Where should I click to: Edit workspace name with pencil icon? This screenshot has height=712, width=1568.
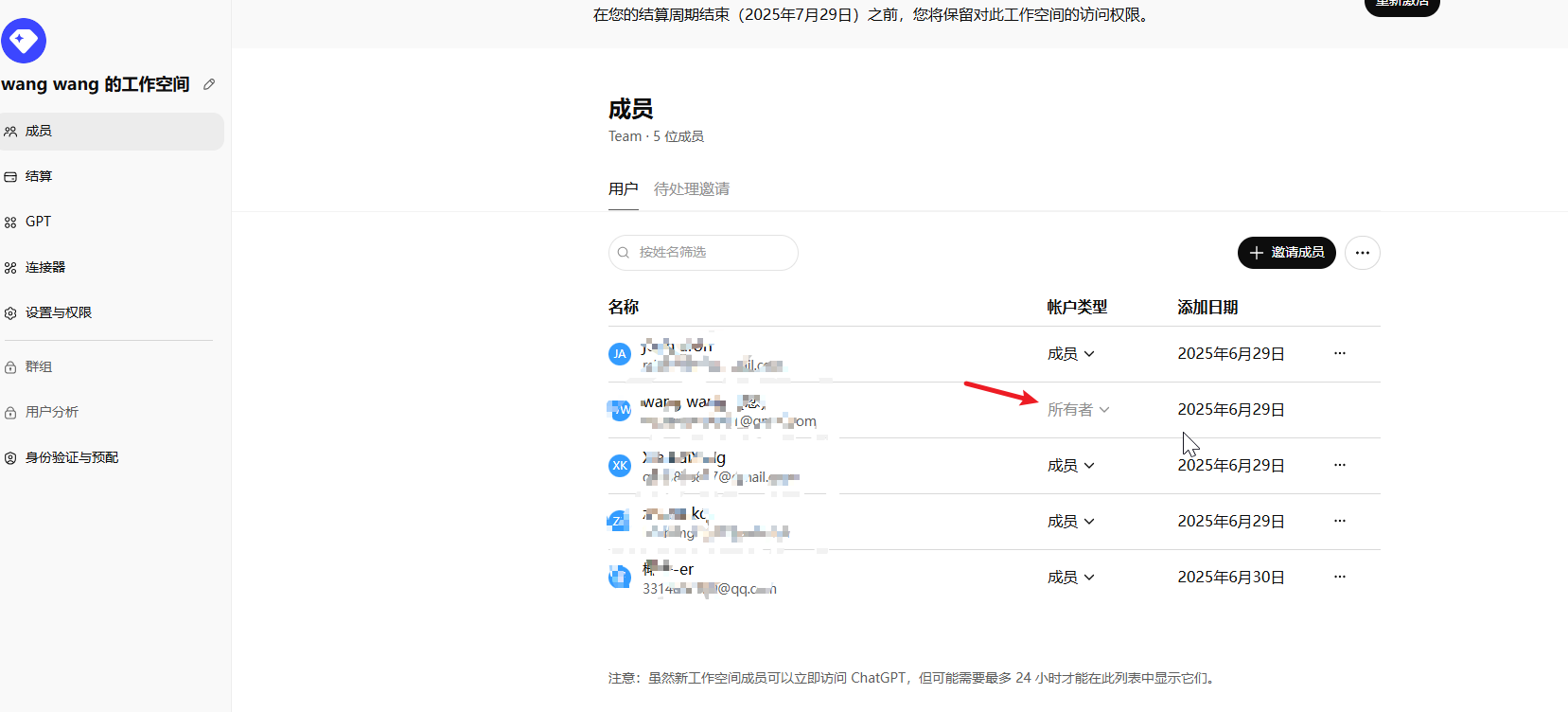209,84
